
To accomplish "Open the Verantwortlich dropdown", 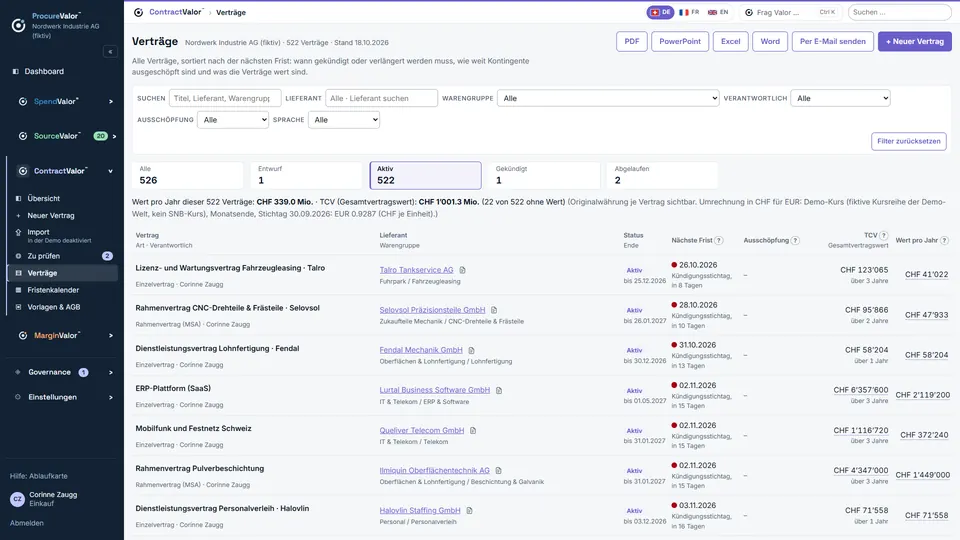I will click(841, 98).
